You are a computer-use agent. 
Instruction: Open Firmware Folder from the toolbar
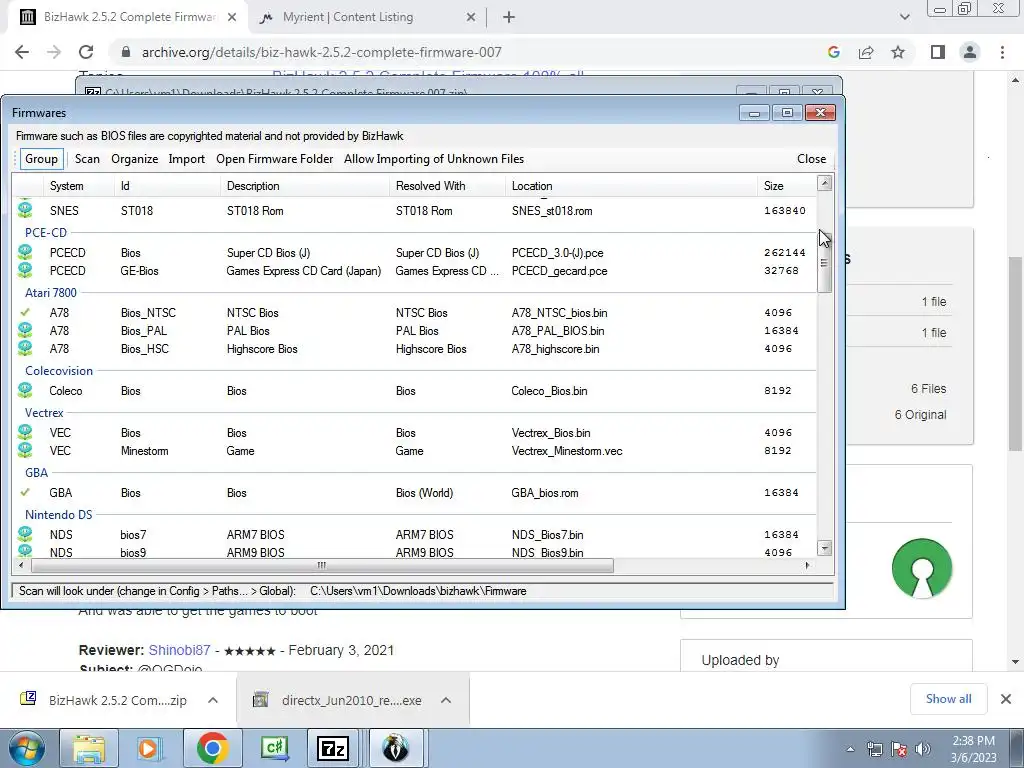274,159
